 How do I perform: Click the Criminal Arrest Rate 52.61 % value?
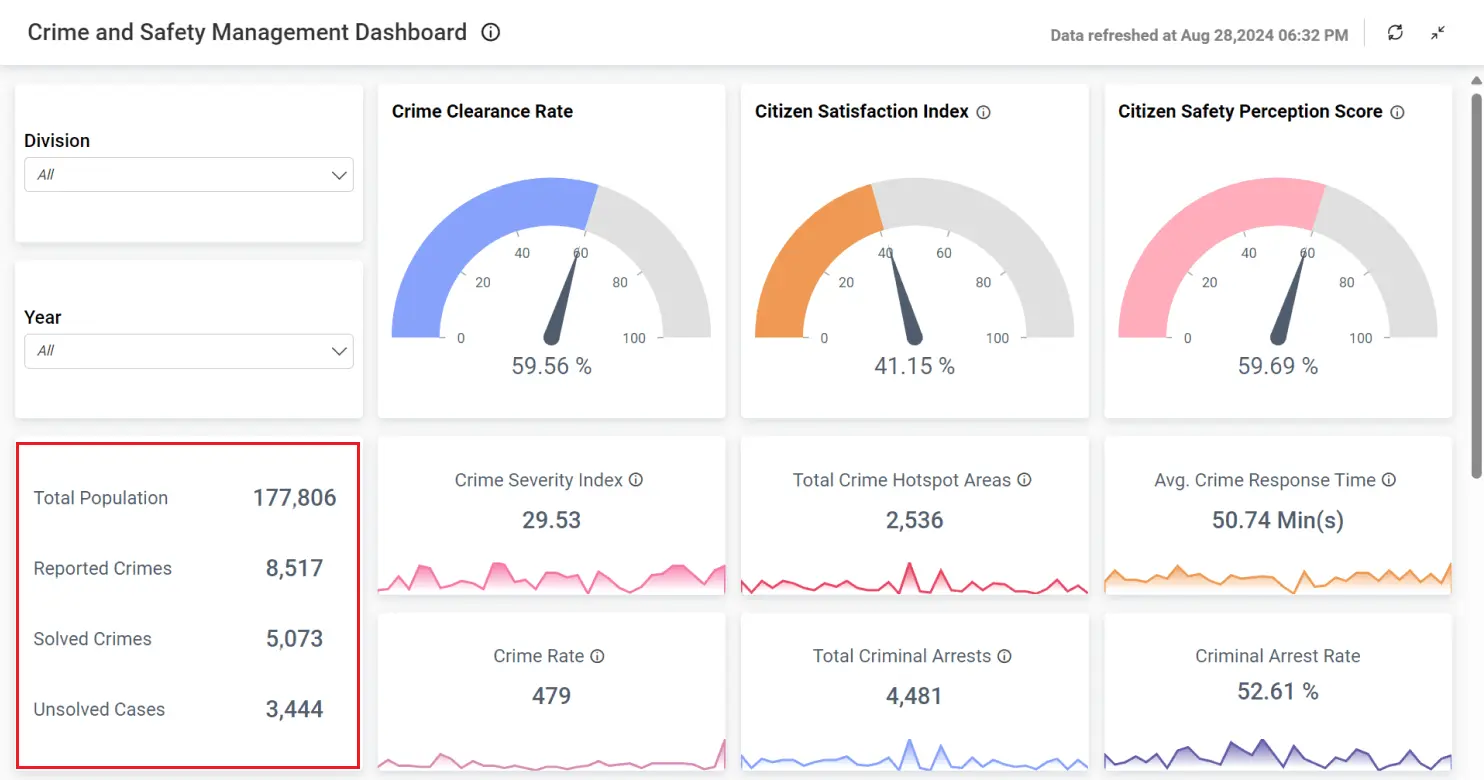1277,691
